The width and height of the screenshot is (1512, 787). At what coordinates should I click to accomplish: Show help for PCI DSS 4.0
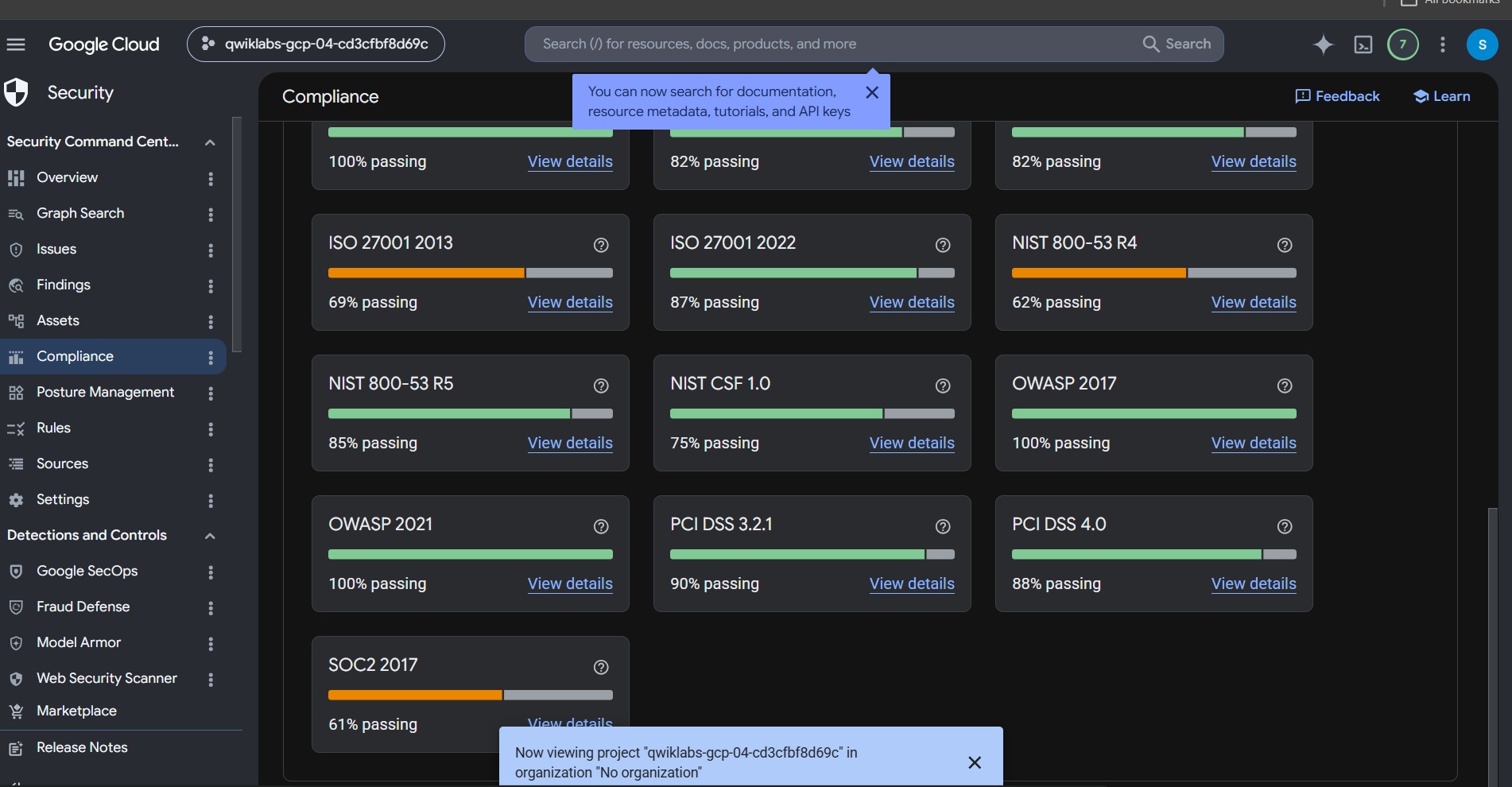pos(1285,526)
